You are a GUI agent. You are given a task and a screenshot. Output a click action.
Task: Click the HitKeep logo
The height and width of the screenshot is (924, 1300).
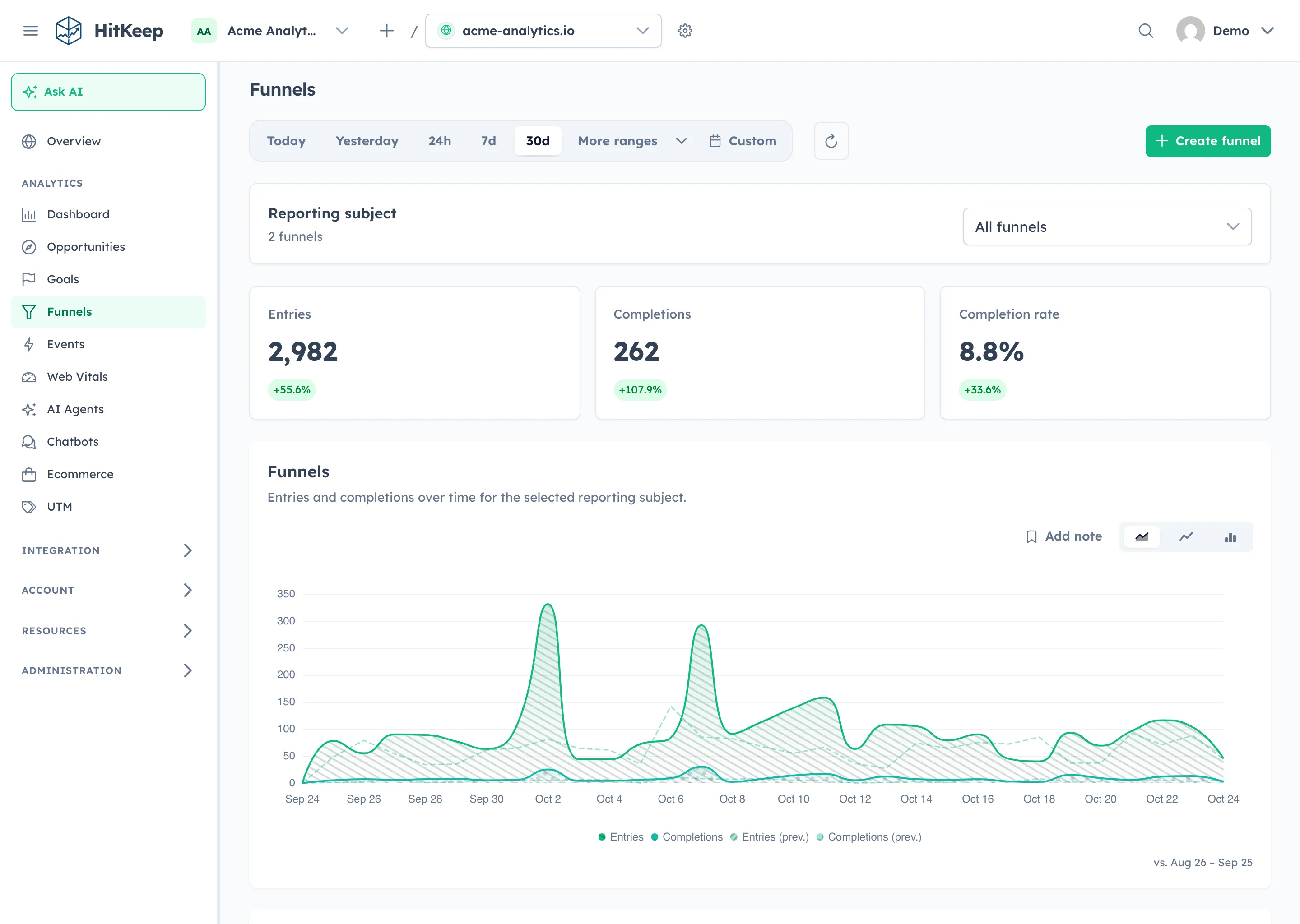(109, 31)
